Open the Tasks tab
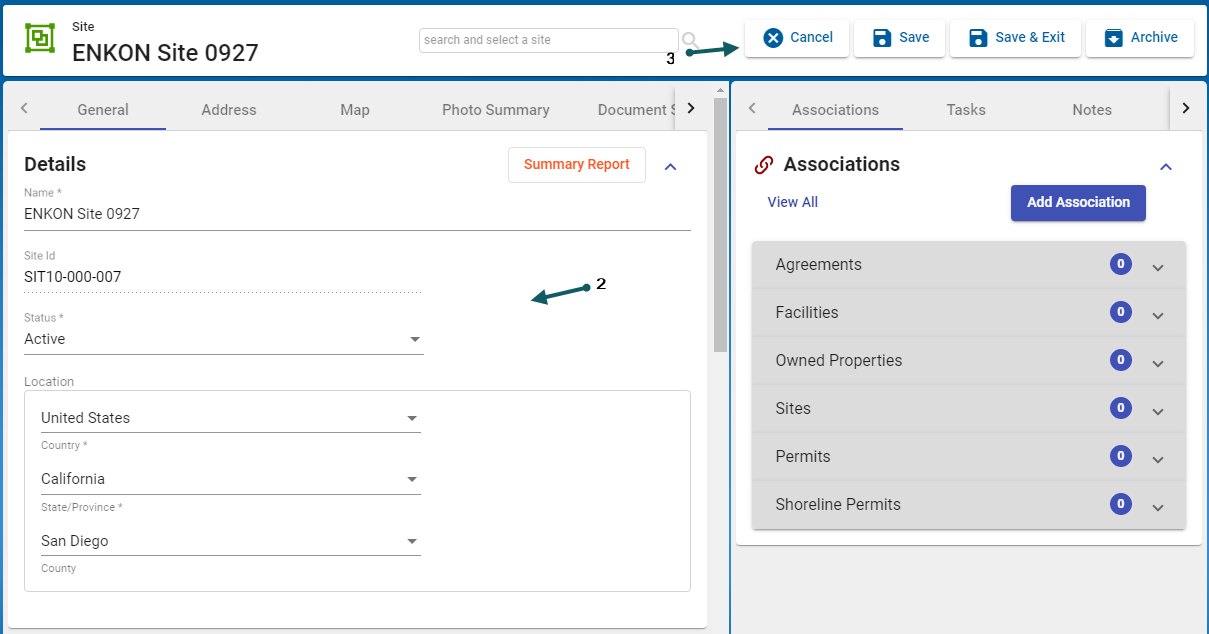The height and width of the screenshot is (634, 1209). point(966,110)
